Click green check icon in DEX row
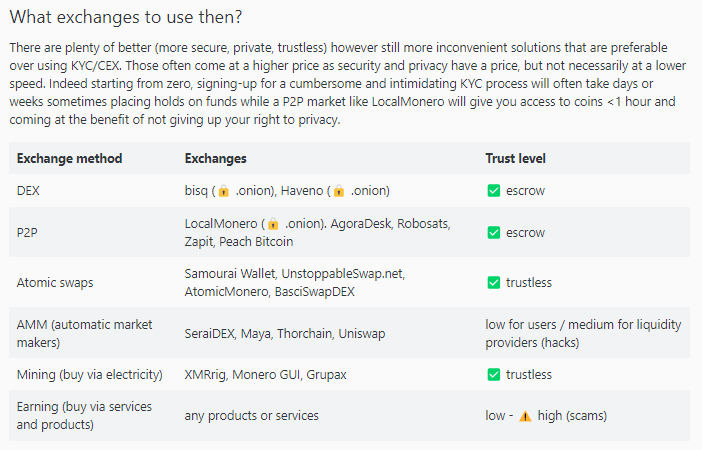This screenshot has height=450, width=702. tap(493, 191)
